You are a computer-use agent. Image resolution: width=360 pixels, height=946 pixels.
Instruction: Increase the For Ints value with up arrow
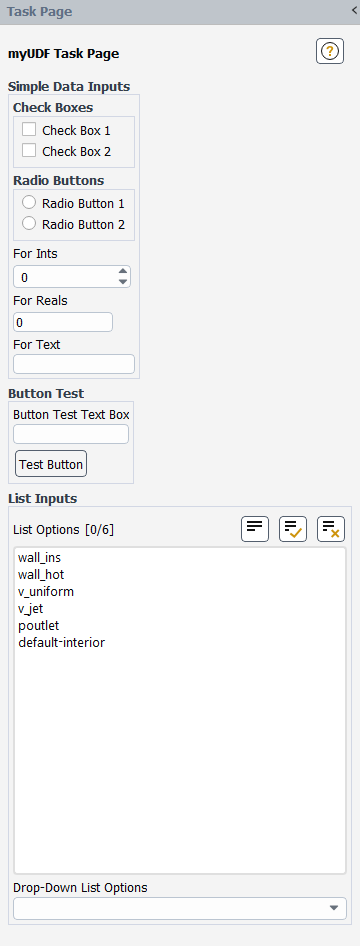(x=123, y=271)
